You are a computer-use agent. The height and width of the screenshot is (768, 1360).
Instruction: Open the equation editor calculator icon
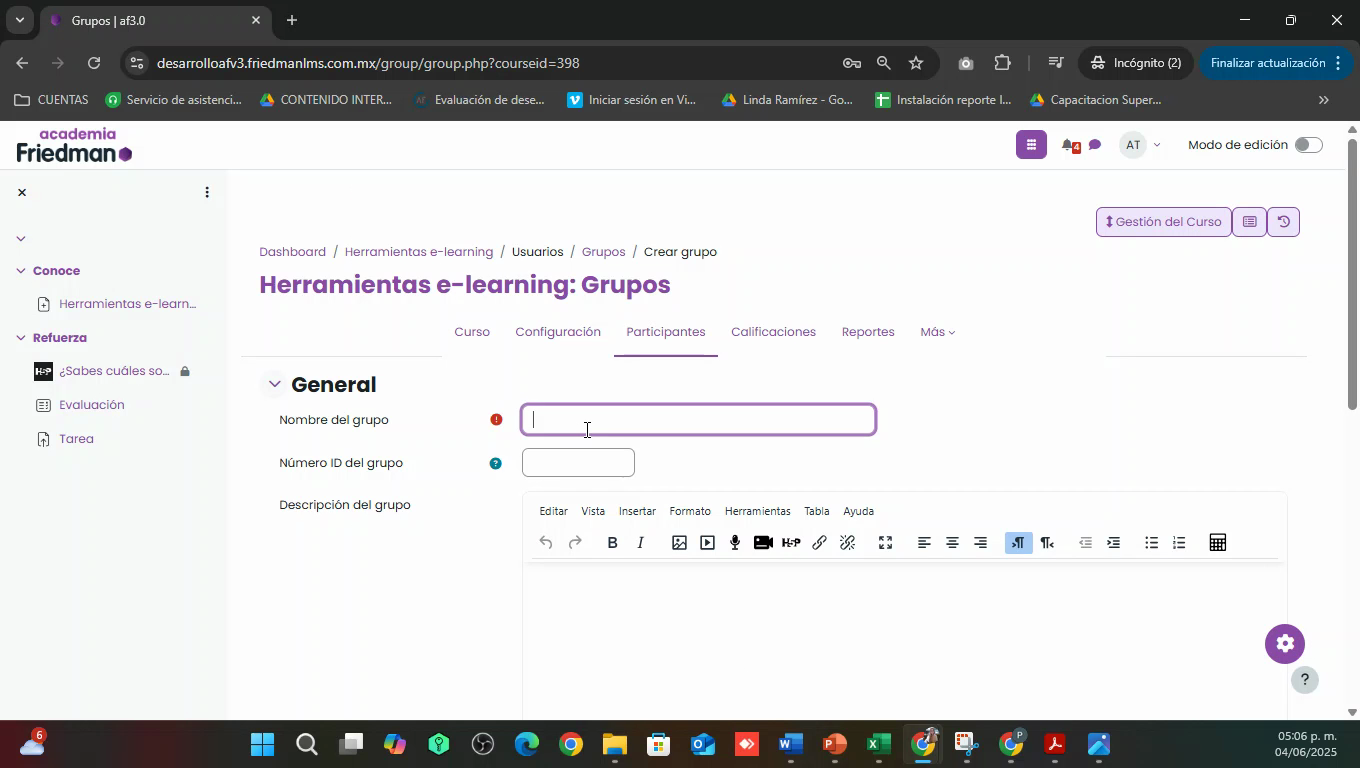(x=1217, y=543)
